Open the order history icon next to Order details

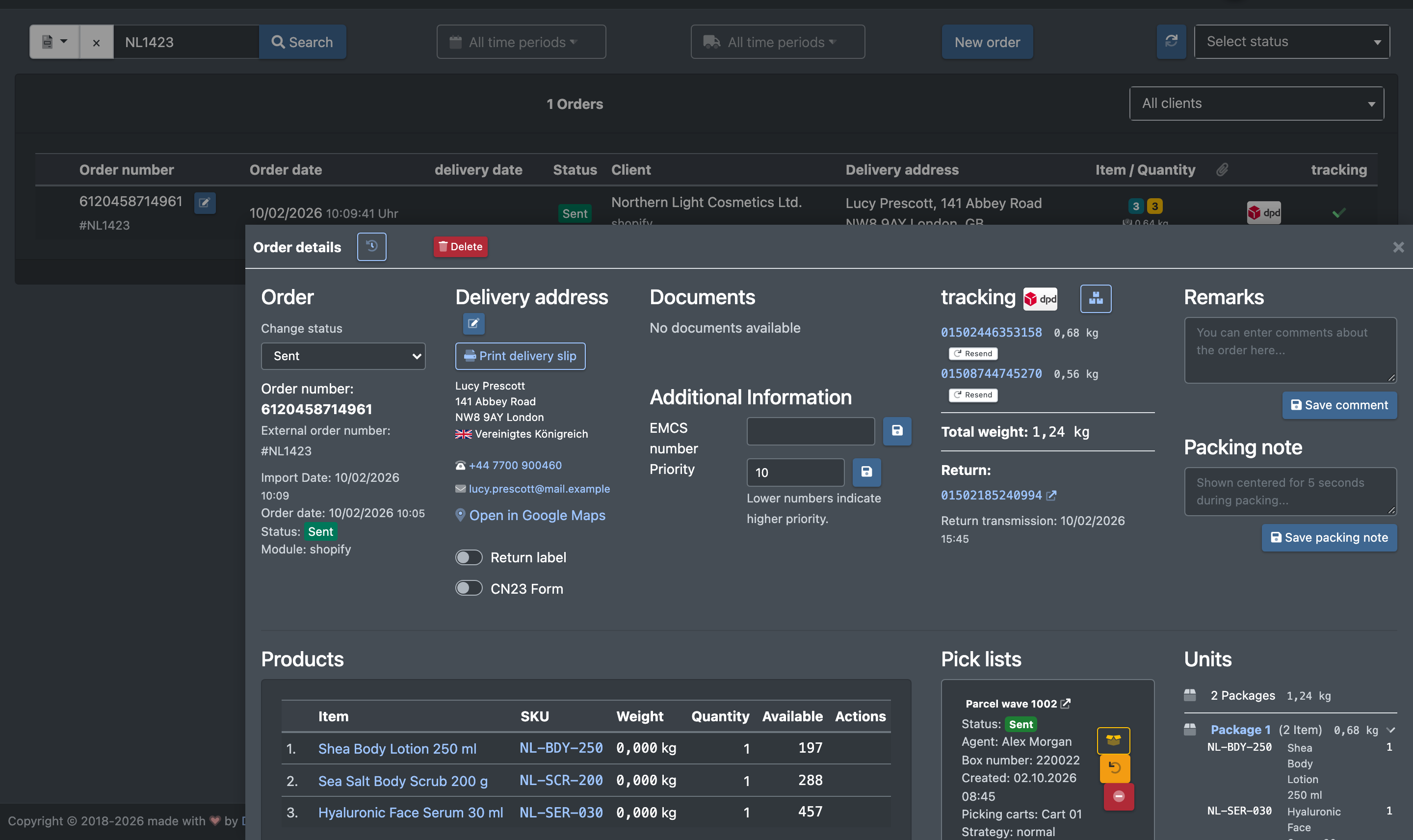tap(372, 247)
